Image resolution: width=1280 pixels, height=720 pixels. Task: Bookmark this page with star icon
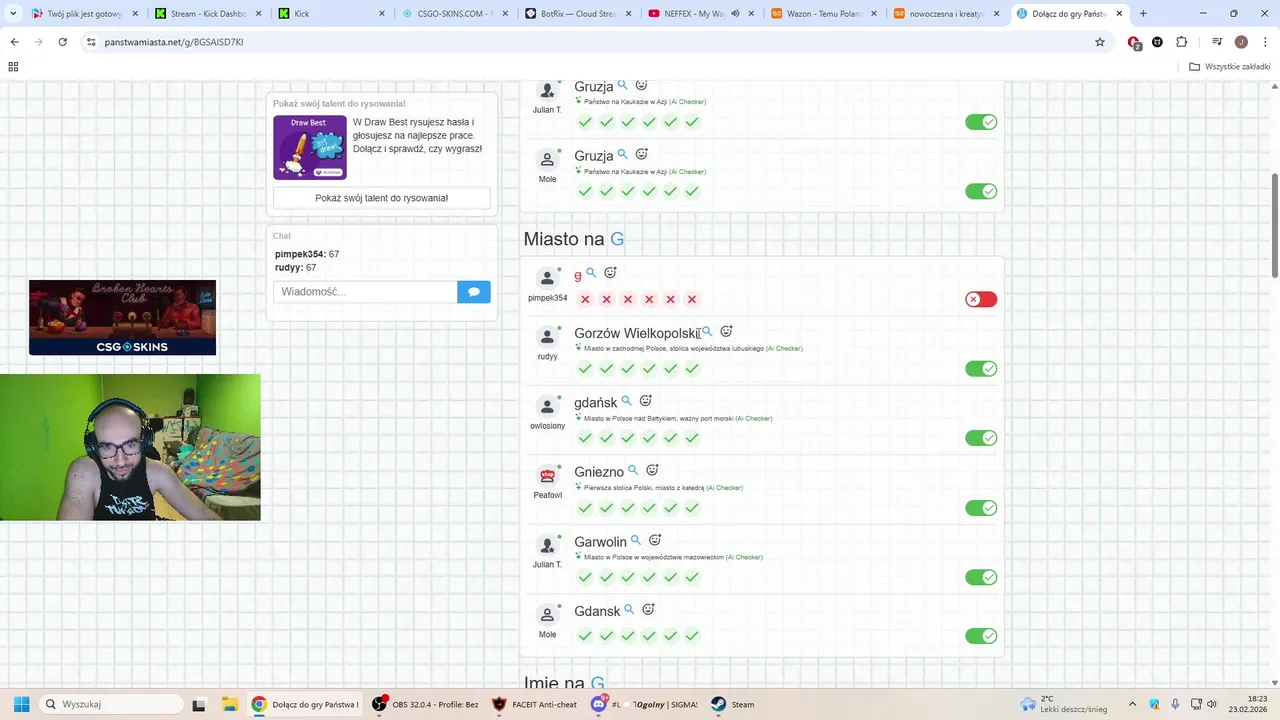point(1100,42)
